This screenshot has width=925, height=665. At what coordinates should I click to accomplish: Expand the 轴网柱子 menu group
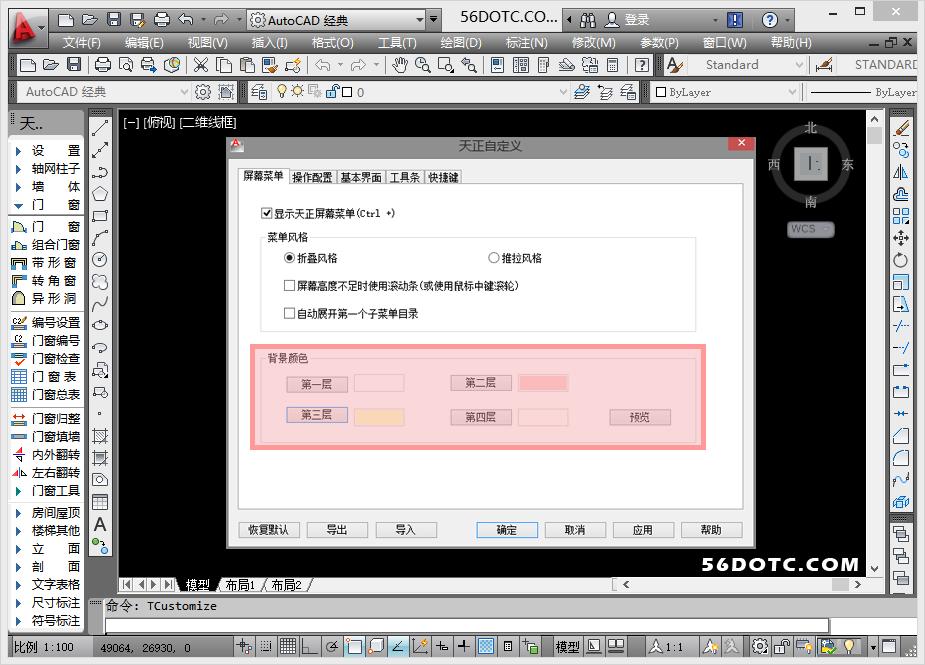45,168
